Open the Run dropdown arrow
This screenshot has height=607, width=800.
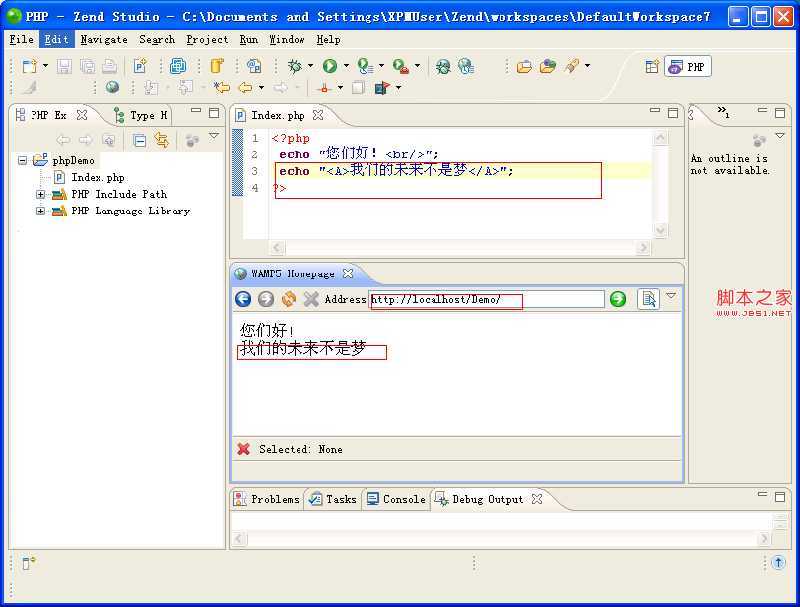(x=345, y=66)
